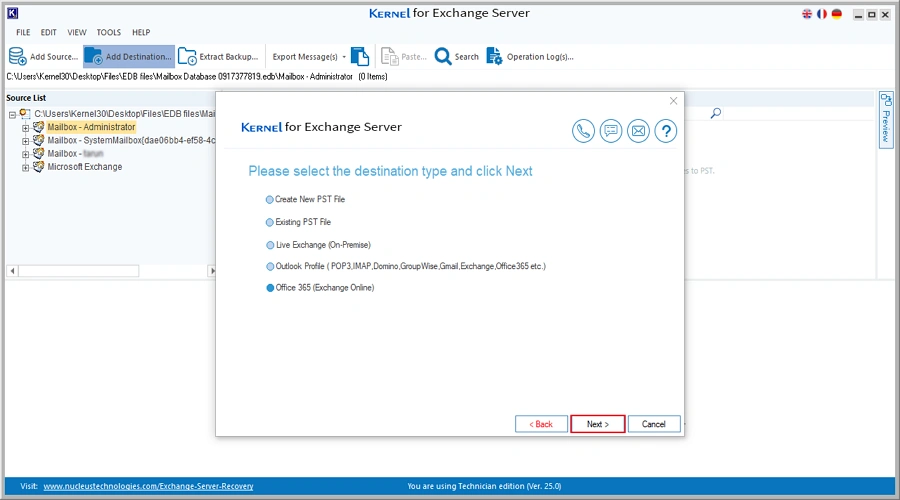
Task: Minimize the application window
Action: 858,15
